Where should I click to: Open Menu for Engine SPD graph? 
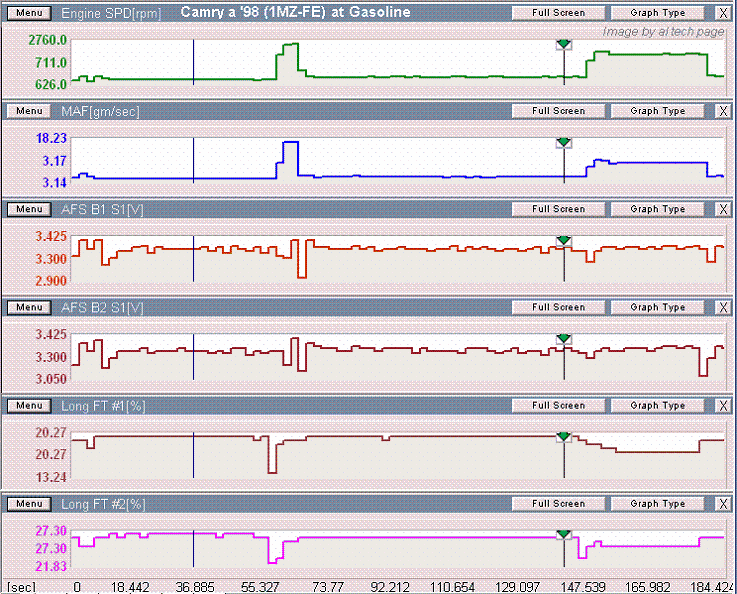[28, 13]
